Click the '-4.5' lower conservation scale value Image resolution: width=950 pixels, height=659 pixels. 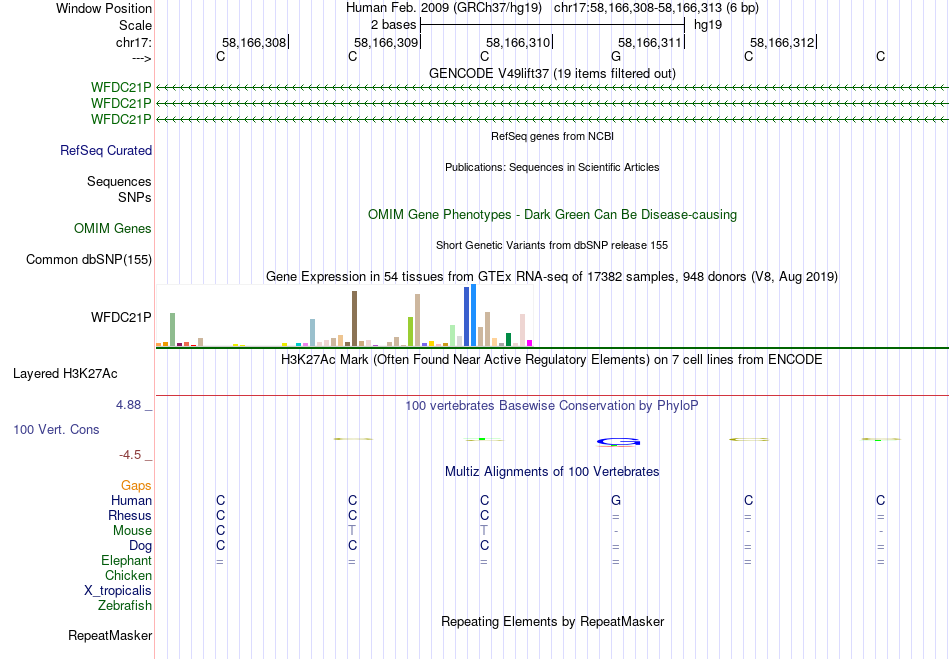coord(130,454)
